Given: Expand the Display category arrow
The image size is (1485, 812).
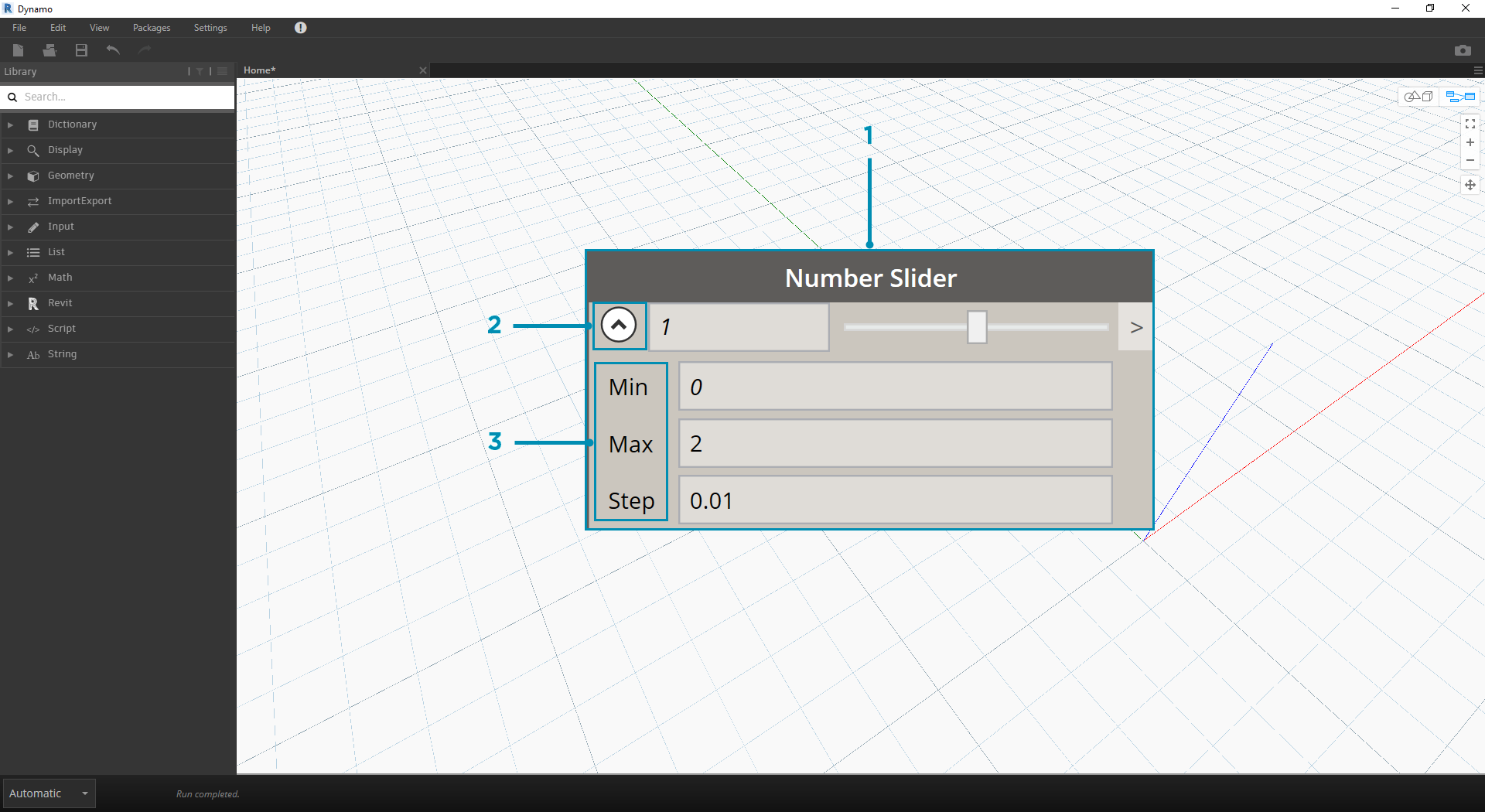Looking at the screenshot, I should [10, 150].
